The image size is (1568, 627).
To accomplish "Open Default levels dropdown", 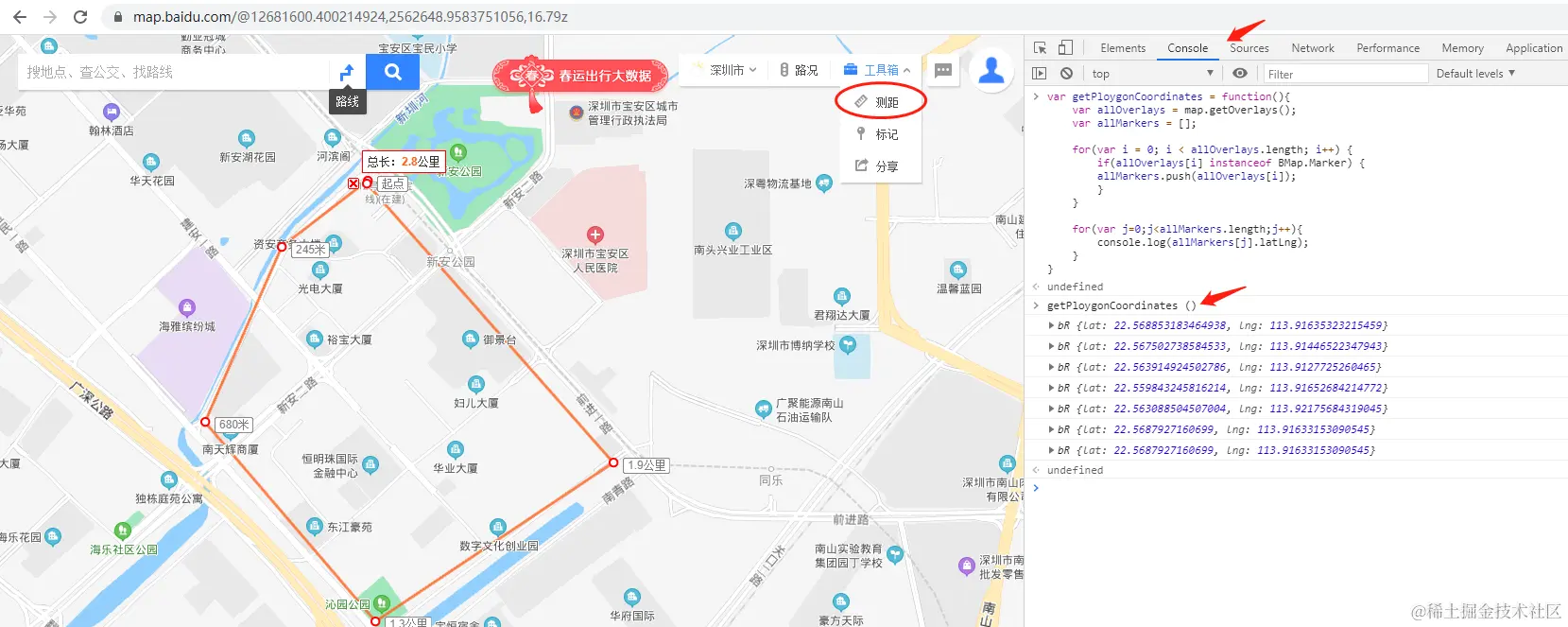I will pos(1475,73).
